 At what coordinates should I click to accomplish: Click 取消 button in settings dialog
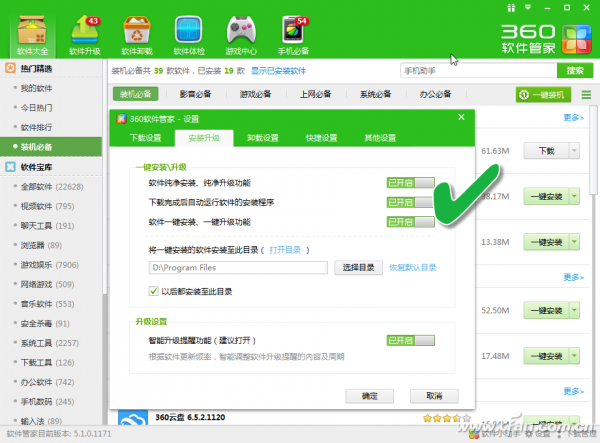pos(434,396)
